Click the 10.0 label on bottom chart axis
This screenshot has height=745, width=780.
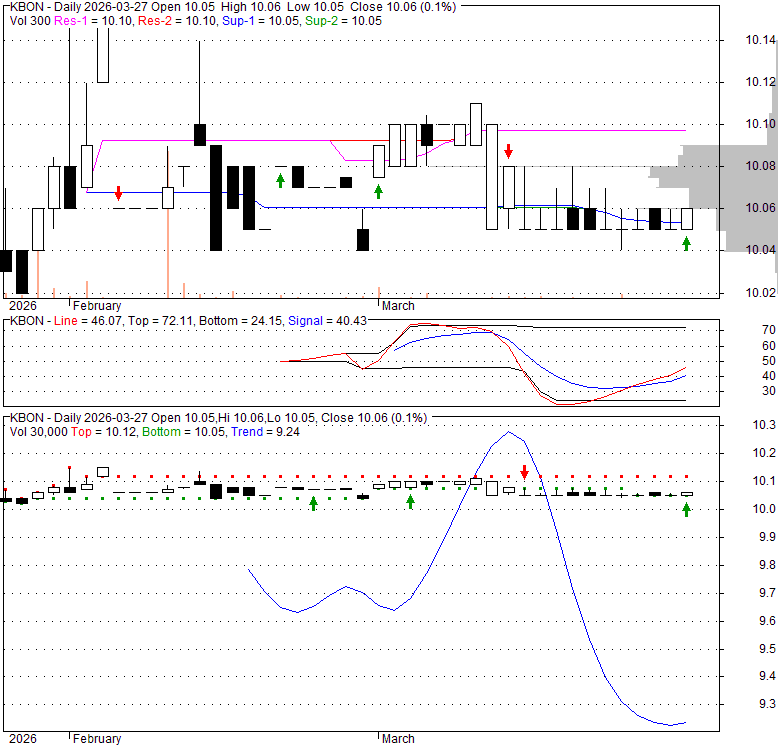(x=764, y=509)
